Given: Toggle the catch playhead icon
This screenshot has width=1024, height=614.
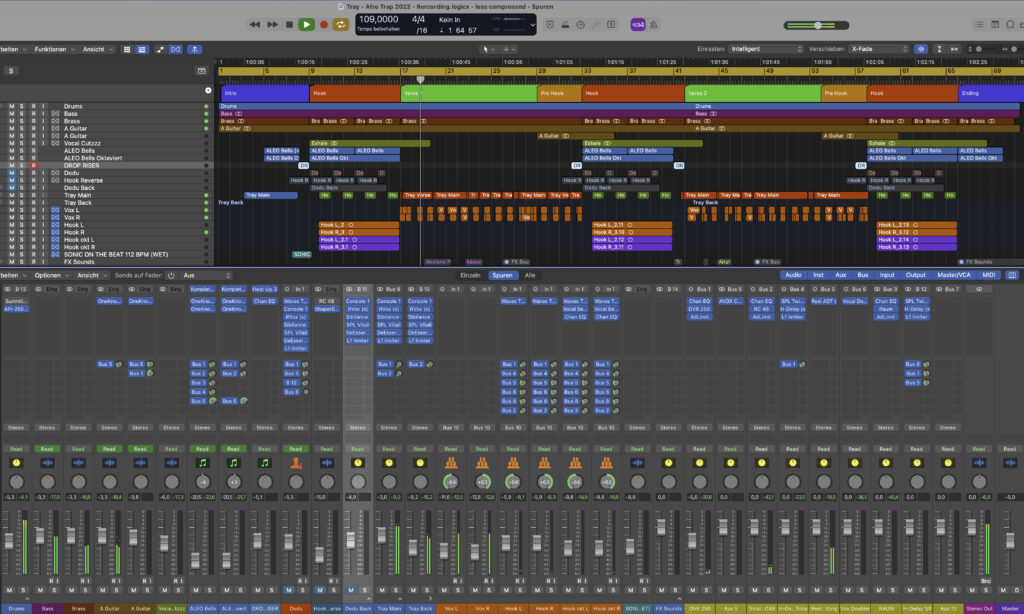Looking at the screenshot, I should (x=194, y=50).
